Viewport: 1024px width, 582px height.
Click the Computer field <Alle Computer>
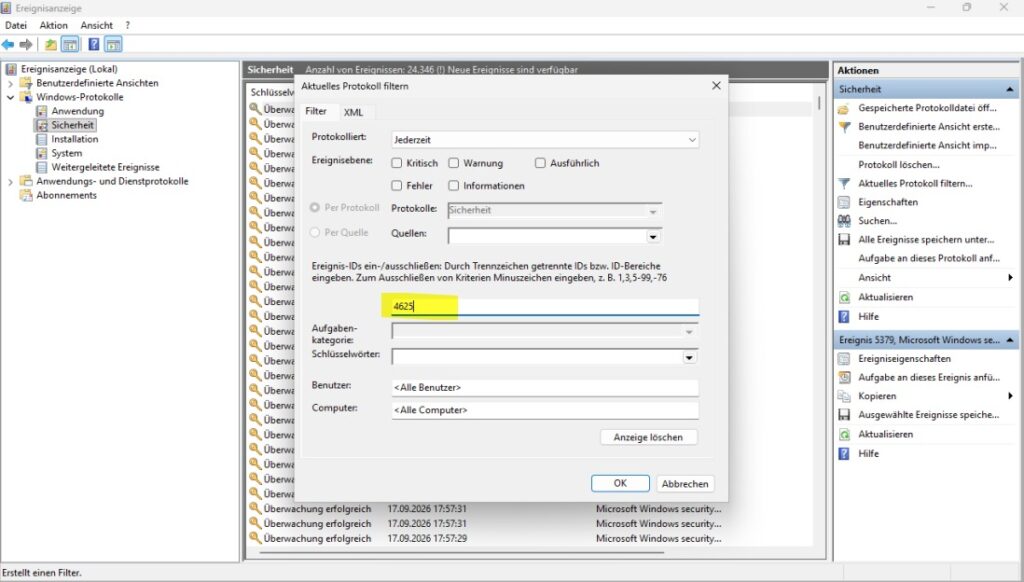545,410
